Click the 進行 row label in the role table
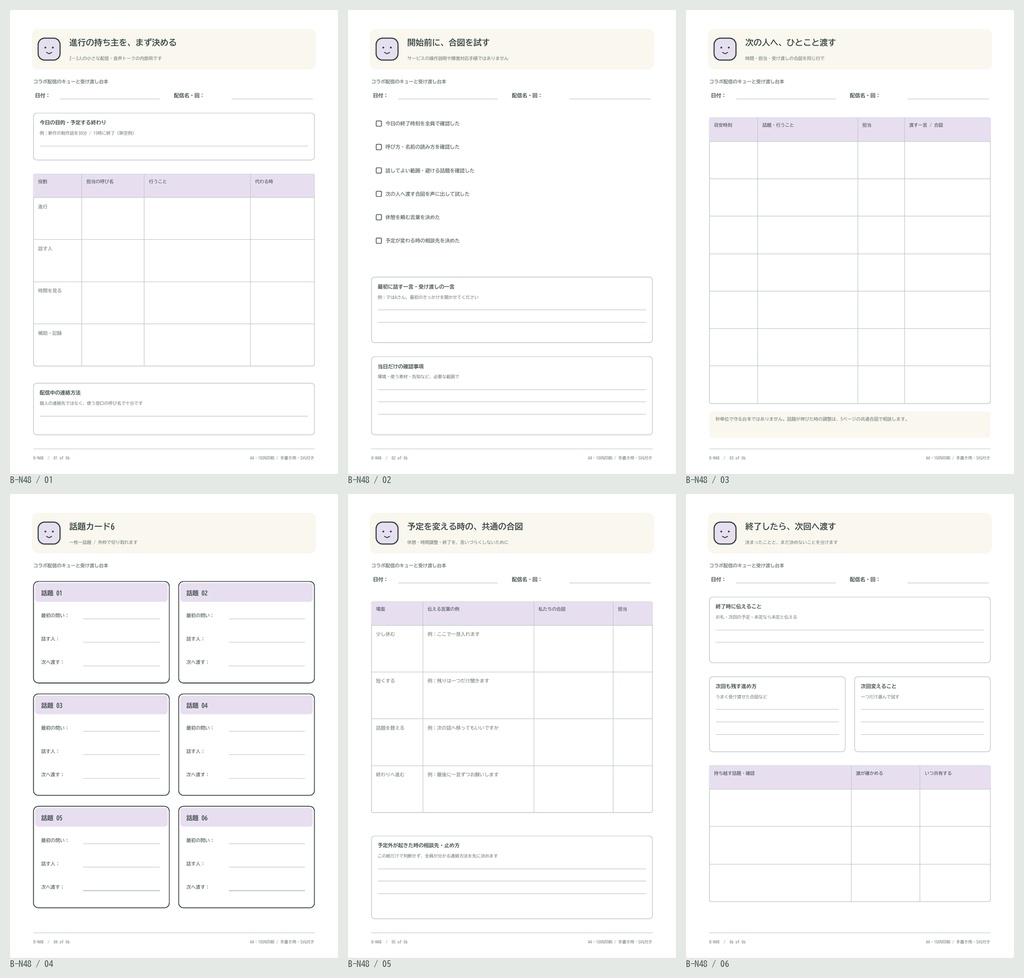The height and width of the screenshot is (978, 1024). (x=42, y=207)
